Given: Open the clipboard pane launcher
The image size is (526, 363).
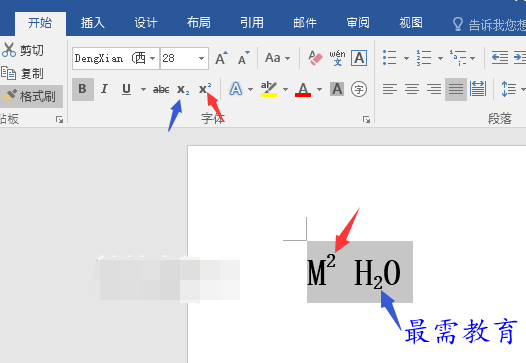Looking at the screenshot, I should 59,119.
